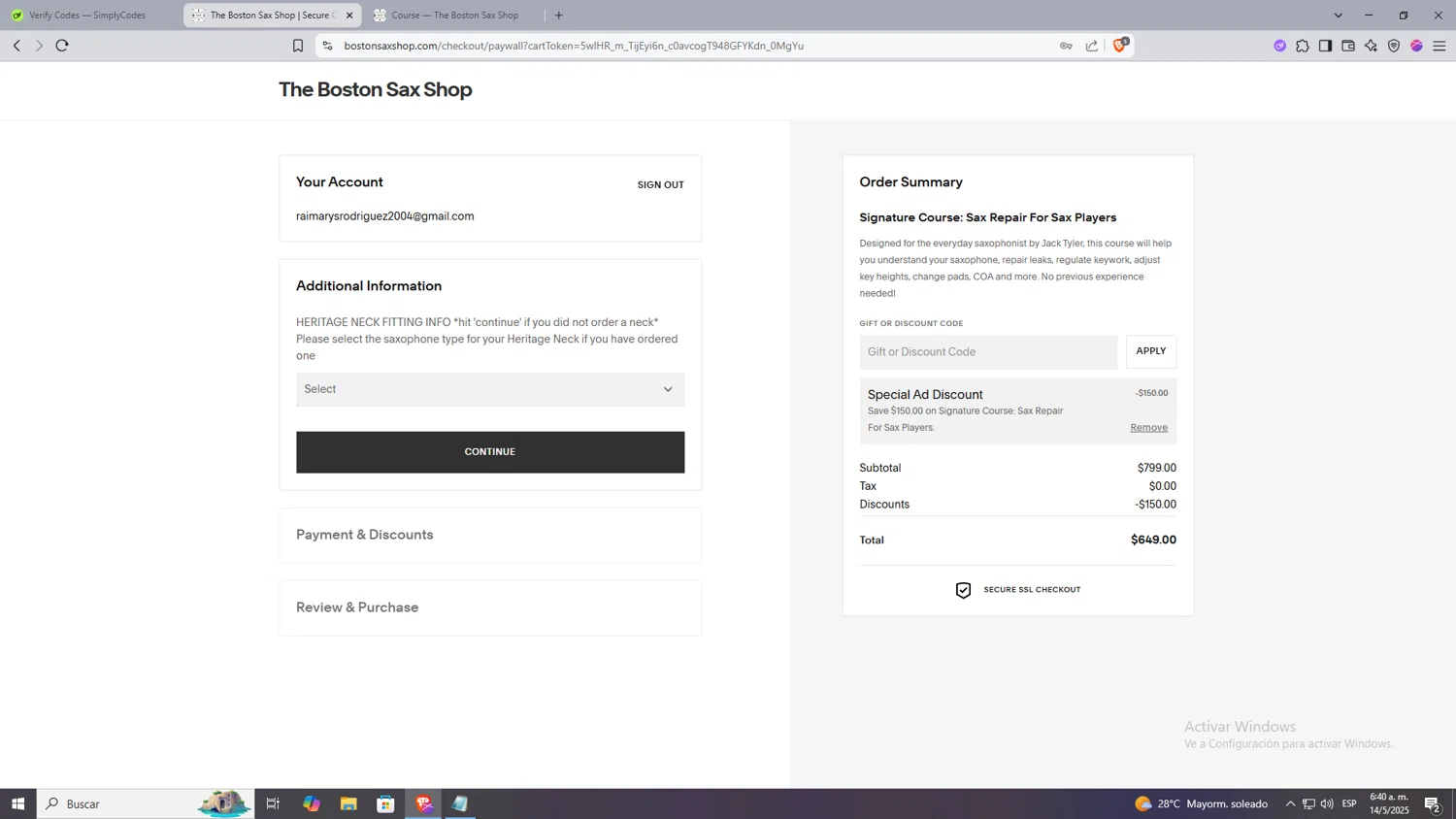The height and width of the screenshot is (819, 1456).
Task: Switch to Course — The Boston Sax Shop tab
Action: [454, 16]
